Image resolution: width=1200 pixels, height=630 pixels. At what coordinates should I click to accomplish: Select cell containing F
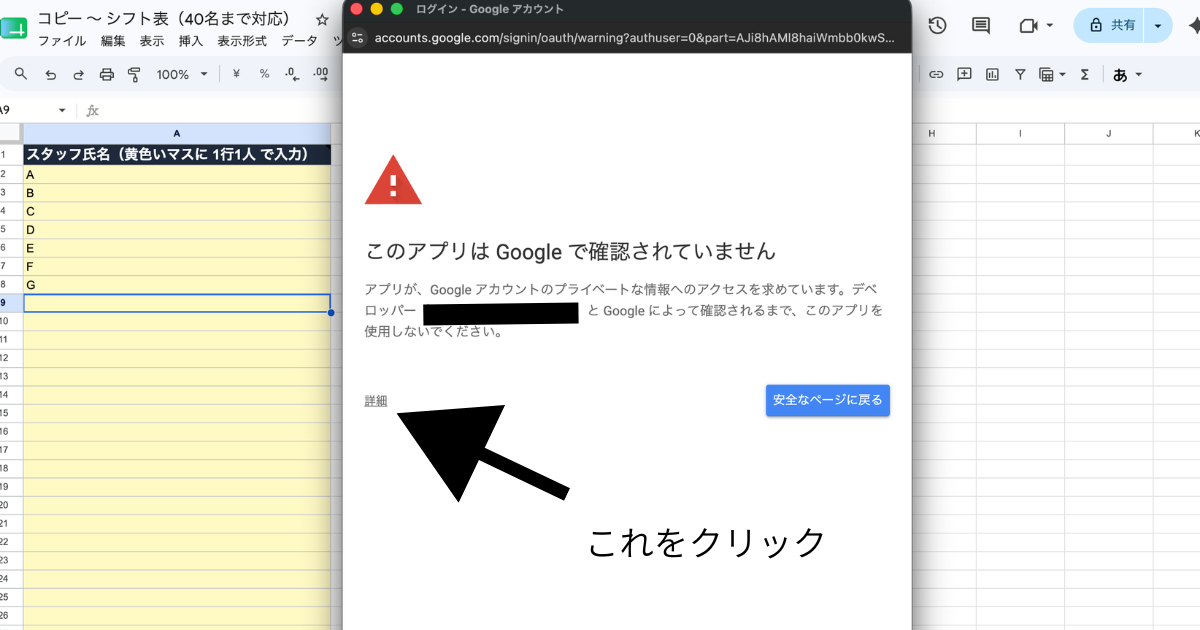[x=177, y=266]
